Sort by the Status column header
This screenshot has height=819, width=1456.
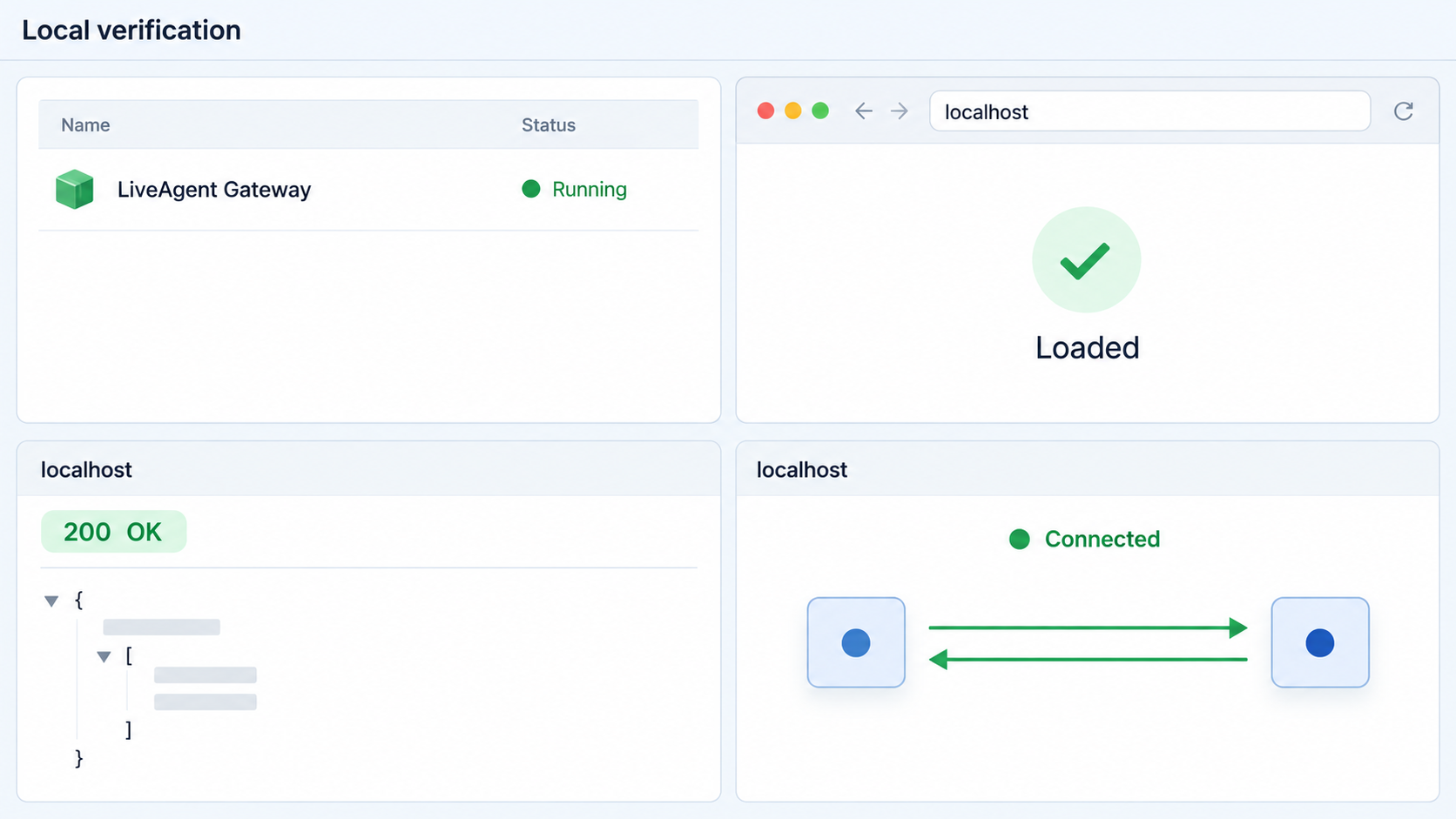pos(549,125)
